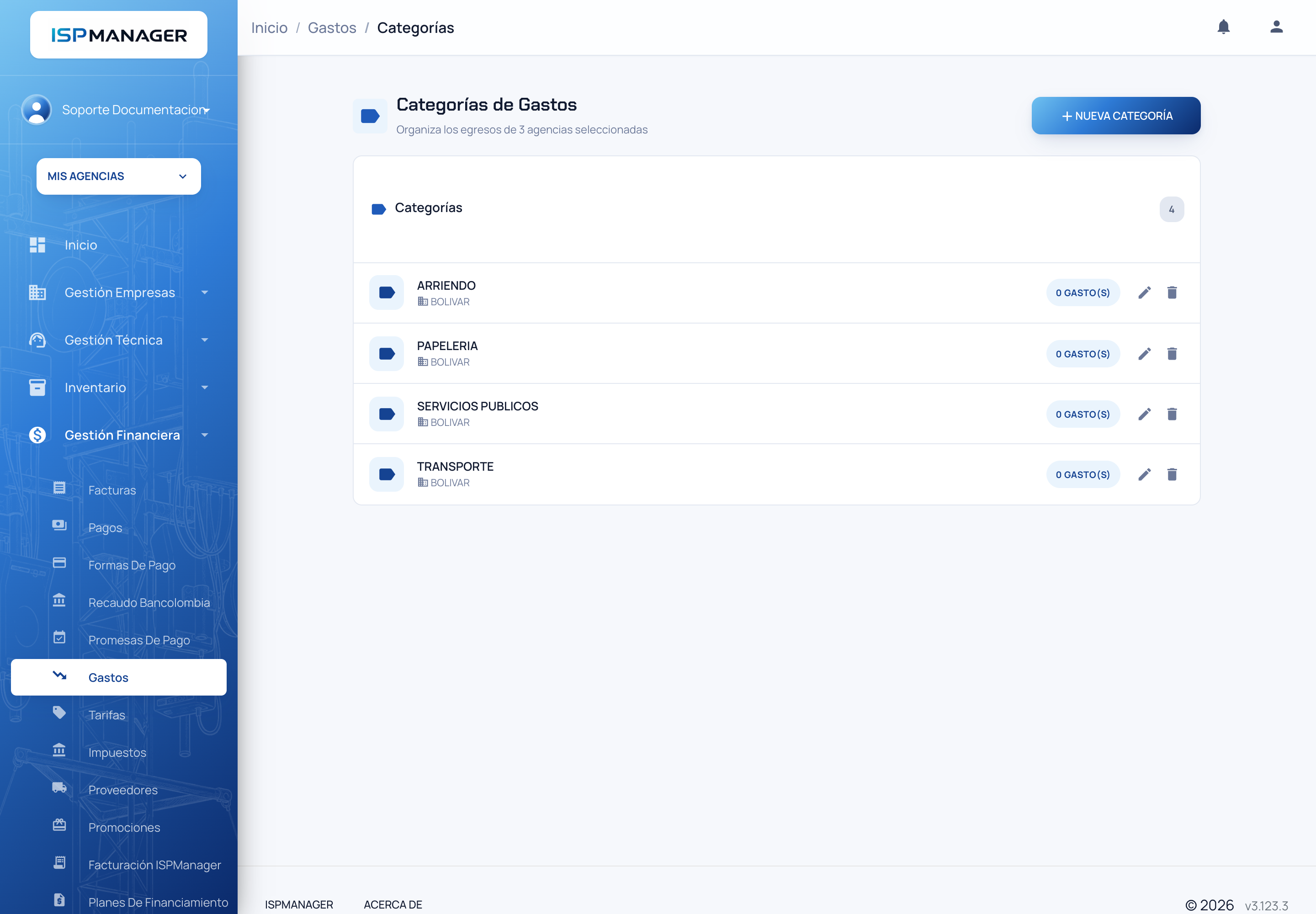Image resolution: width=1316 pixels, height=914 pixels.
Task: Click the Gestión Financiera dollar icon
Action: 37,435
